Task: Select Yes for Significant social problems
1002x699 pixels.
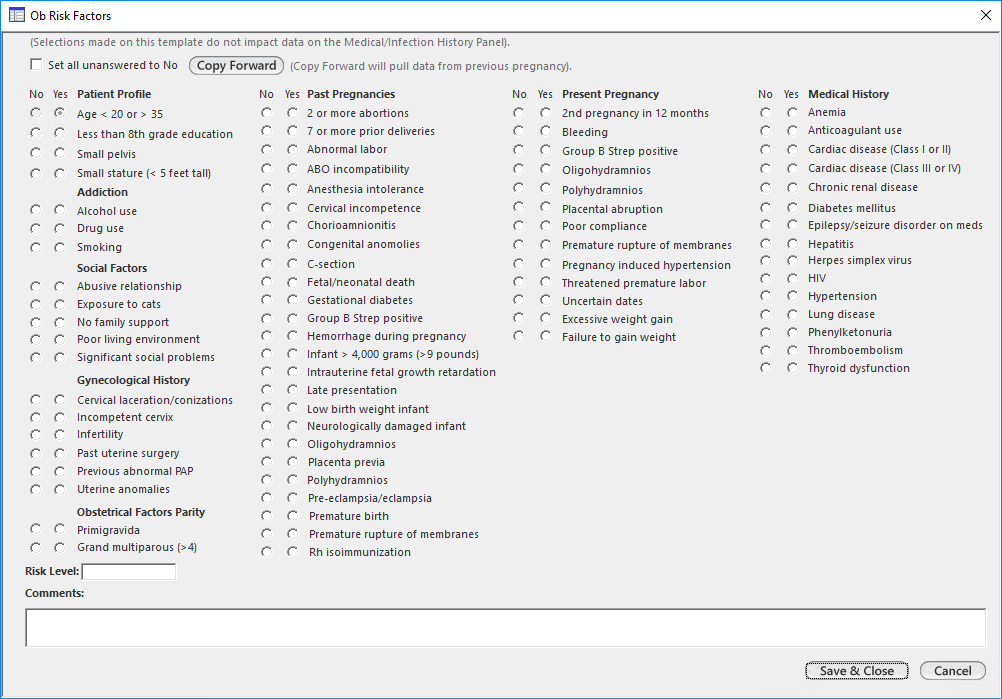Action: coord(59,357)
